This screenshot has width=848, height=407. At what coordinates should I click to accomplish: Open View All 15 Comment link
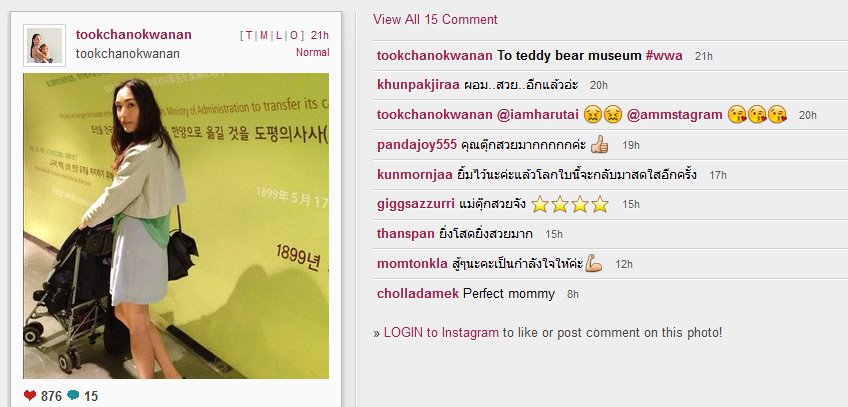click(435, 19)
